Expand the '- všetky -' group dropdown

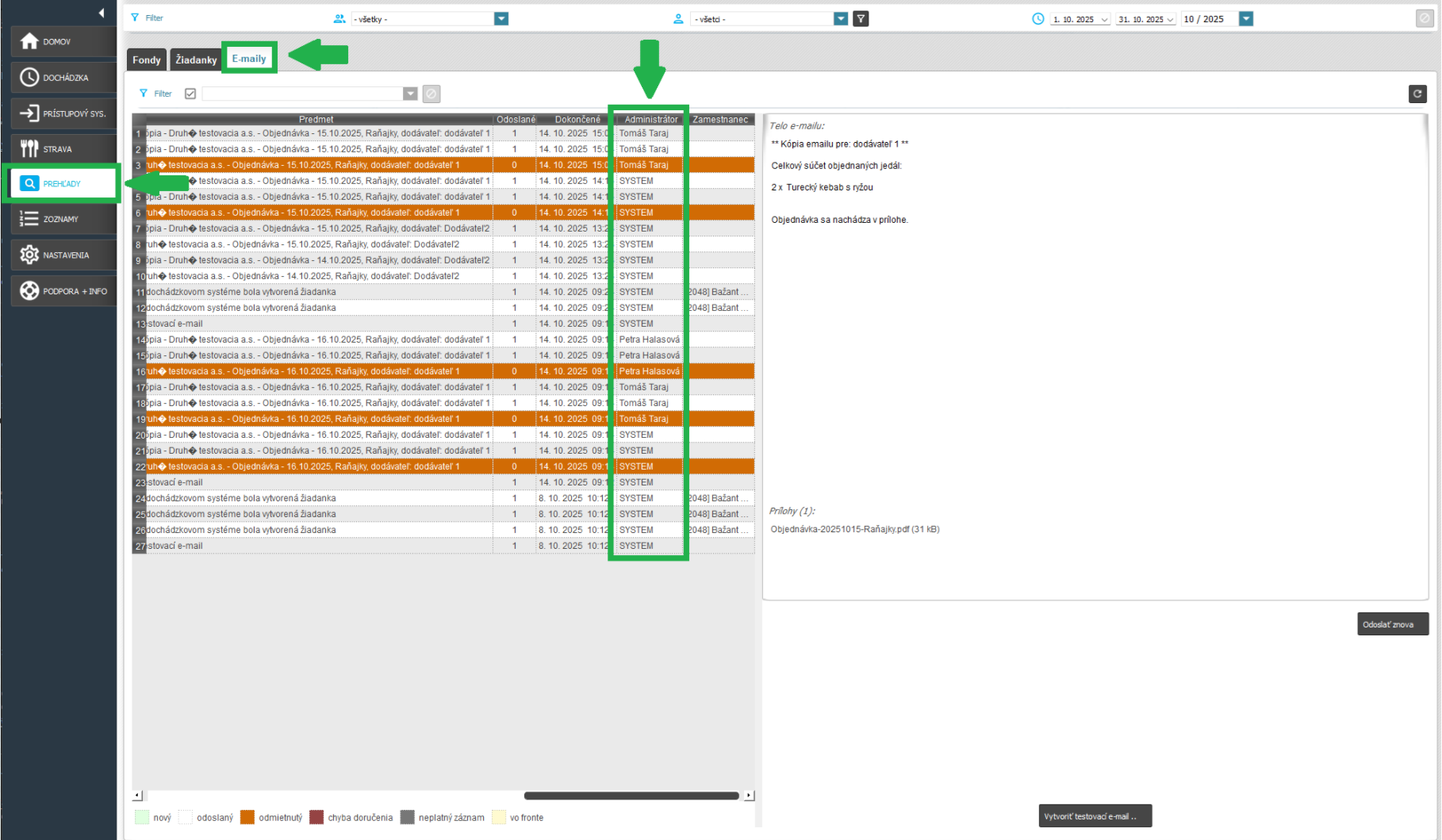point(501,19)
